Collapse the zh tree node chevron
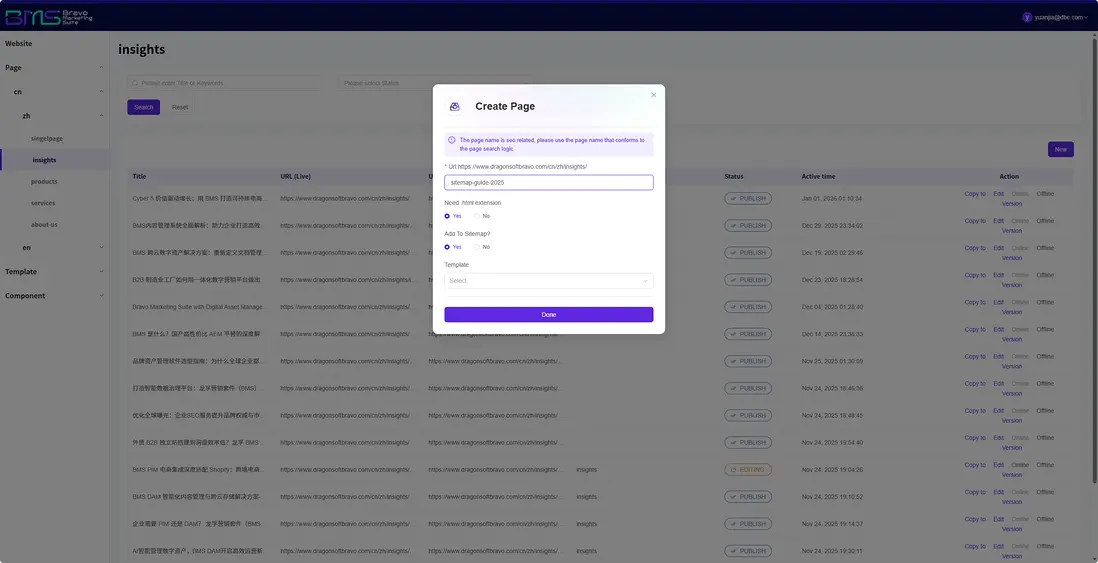Viewport: 1098px width, 563px height. [x=101, y=116]
